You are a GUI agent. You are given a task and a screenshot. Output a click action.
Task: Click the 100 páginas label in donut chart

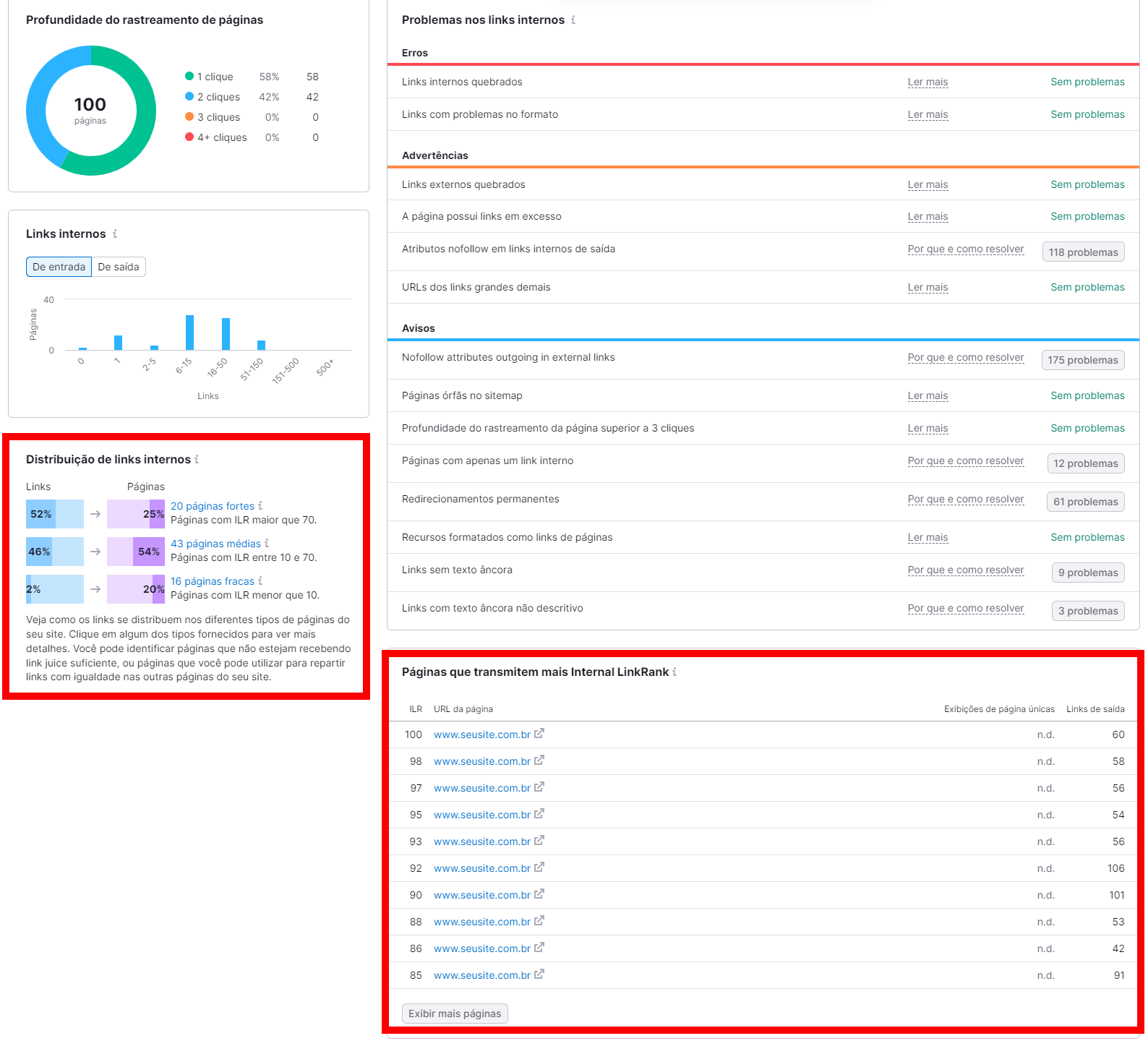coord(90,111)
